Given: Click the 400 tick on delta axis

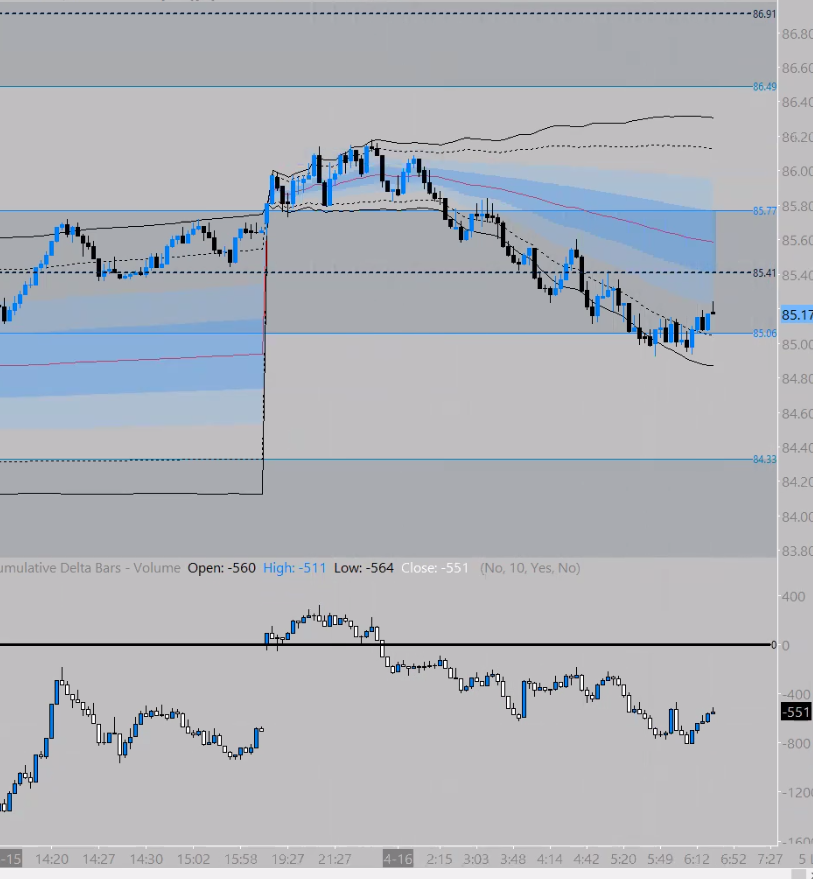Looking at the screenshot, I should click(x=793, y=596).
